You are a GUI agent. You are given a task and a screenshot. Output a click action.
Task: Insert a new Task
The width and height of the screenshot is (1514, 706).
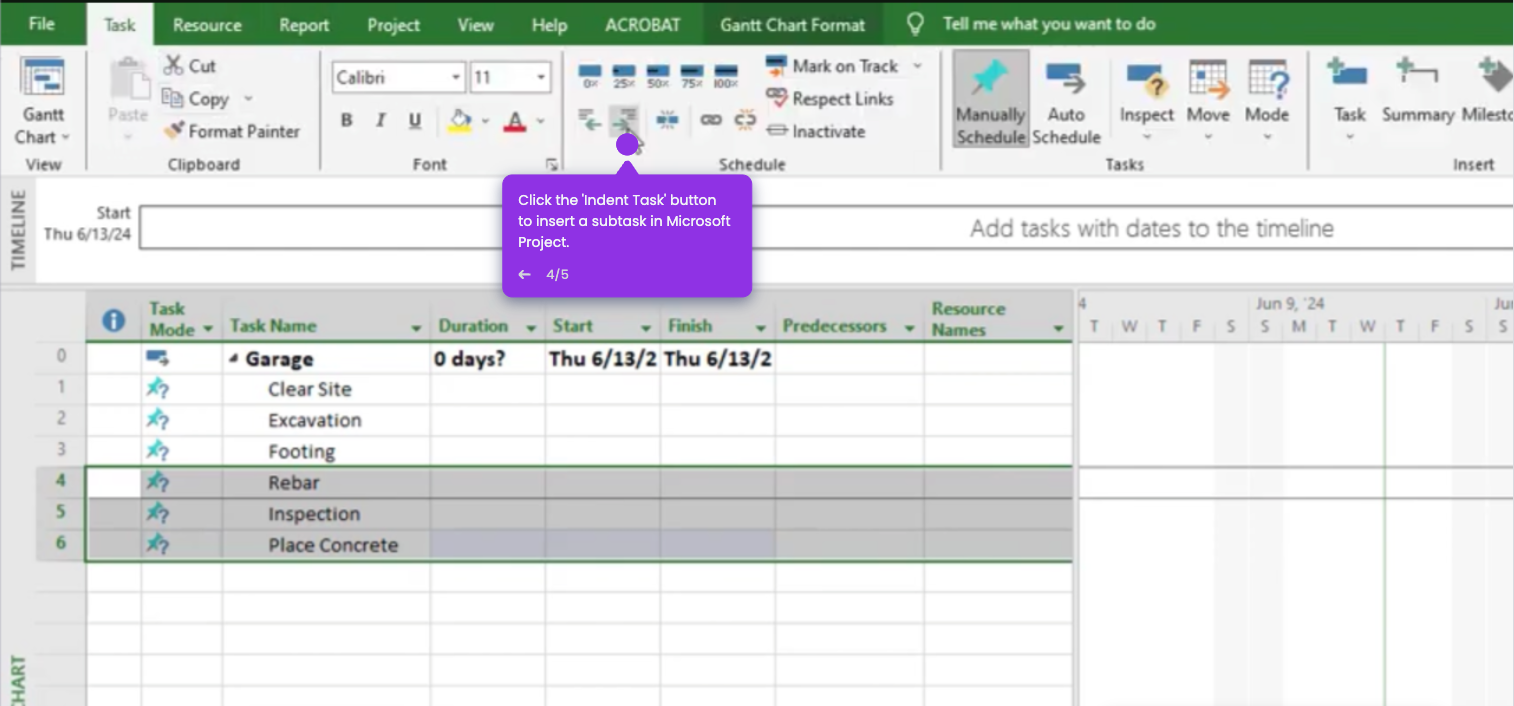click(1349, 101)
